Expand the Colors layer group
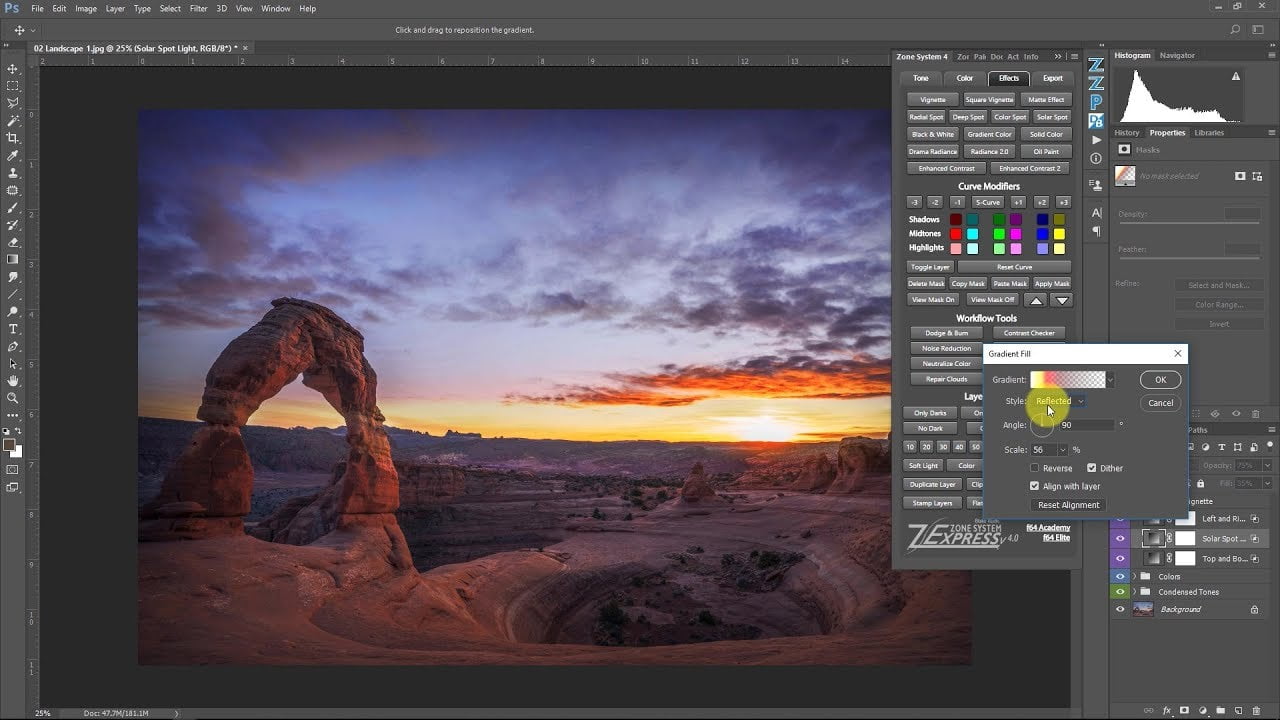 tap(1135, 576)
